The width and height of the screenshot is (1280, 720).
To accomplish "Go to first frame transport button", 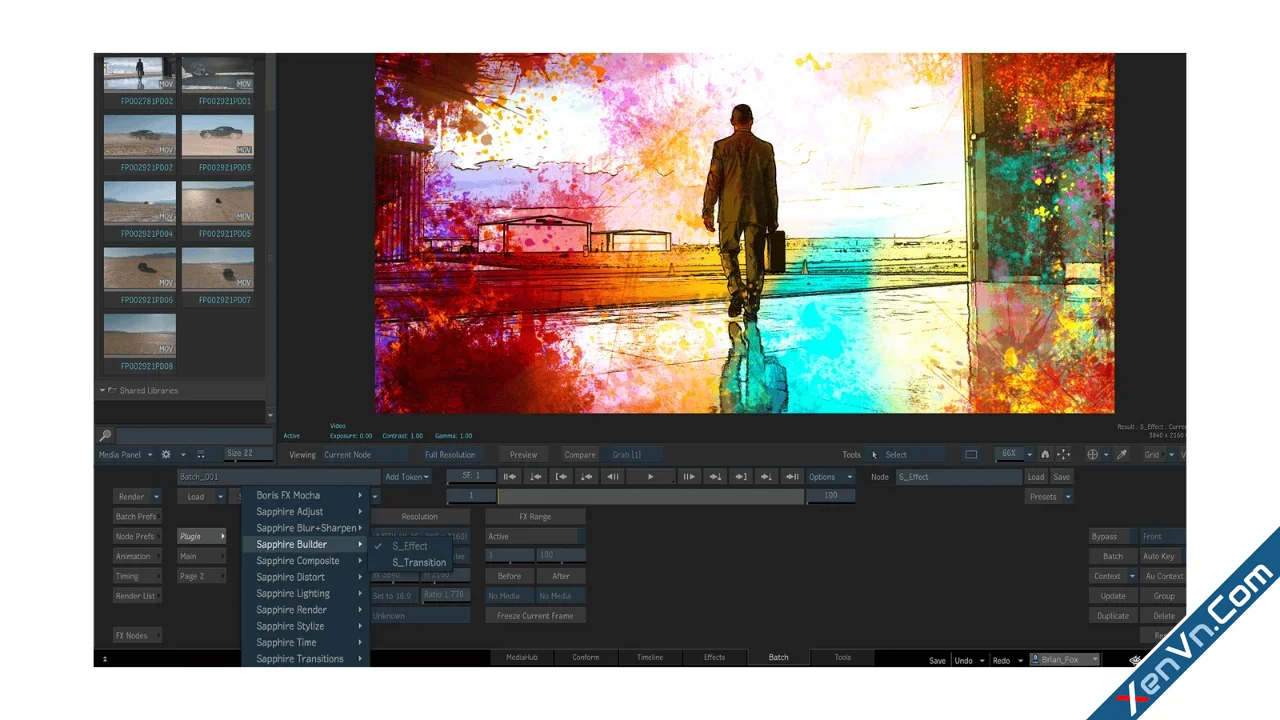I will tap(509, 477).
